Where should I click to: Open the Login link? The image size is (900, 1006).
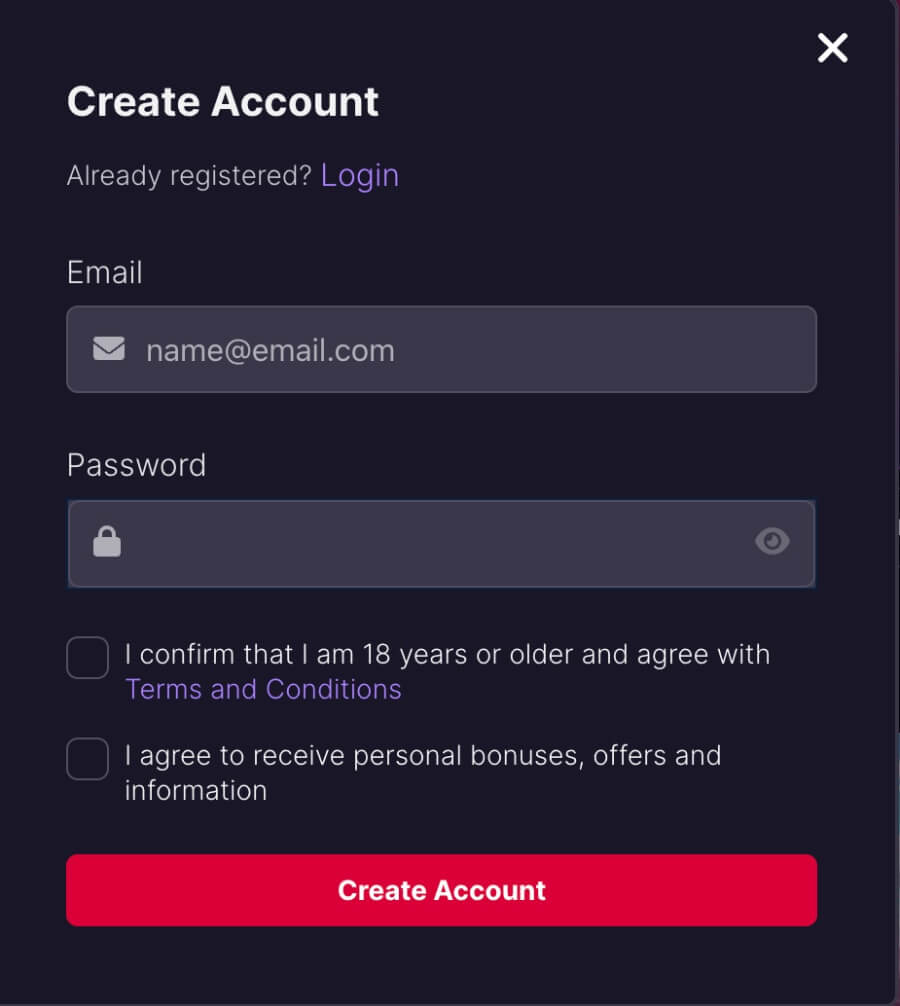360,176
